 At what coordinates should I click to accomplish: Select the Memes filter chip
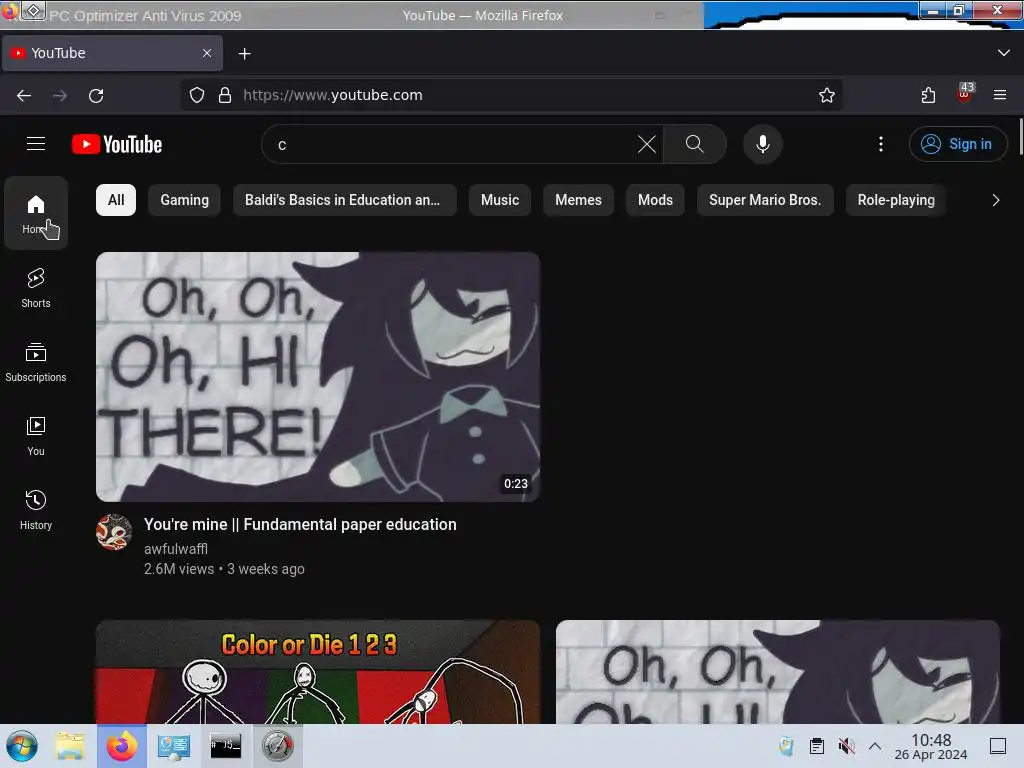pos(578,200)
